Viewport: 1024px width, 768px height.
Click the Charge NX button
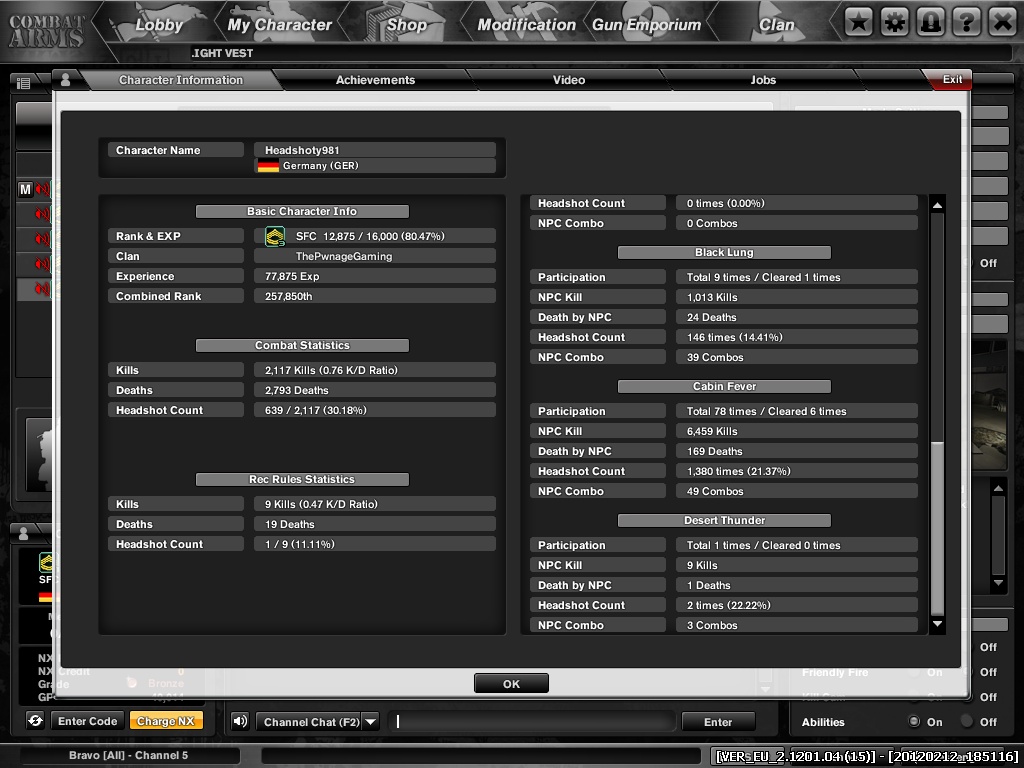(x=166, y=721)
